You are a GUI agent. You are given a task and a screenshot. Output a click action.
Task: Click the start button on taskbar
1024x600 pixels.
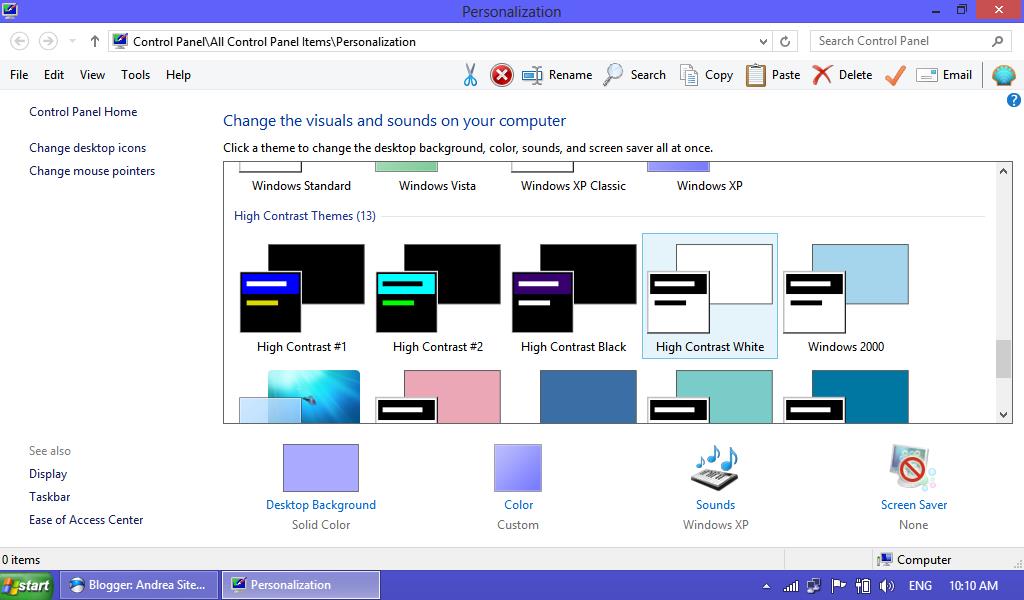tap(29, 585)
